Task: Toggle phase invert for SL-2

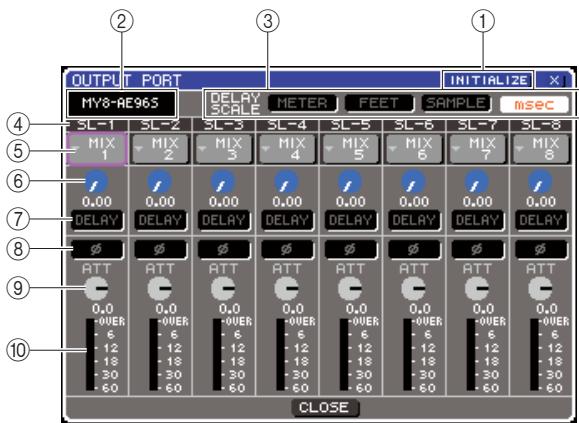Action: [x=161, y=250]
